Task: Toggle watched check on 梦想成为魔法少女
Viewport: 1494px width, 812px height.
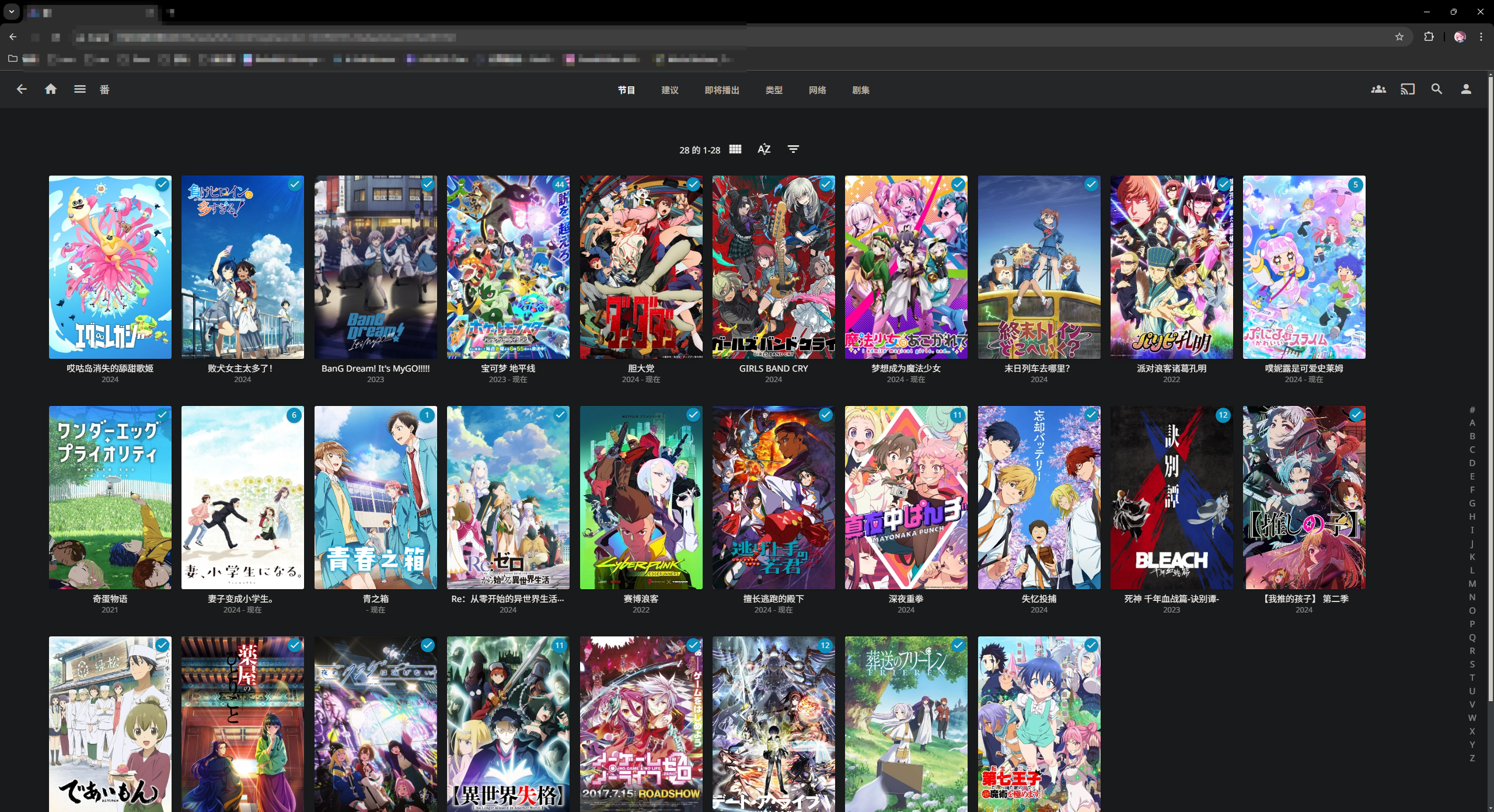Action: tap(958, 184)
